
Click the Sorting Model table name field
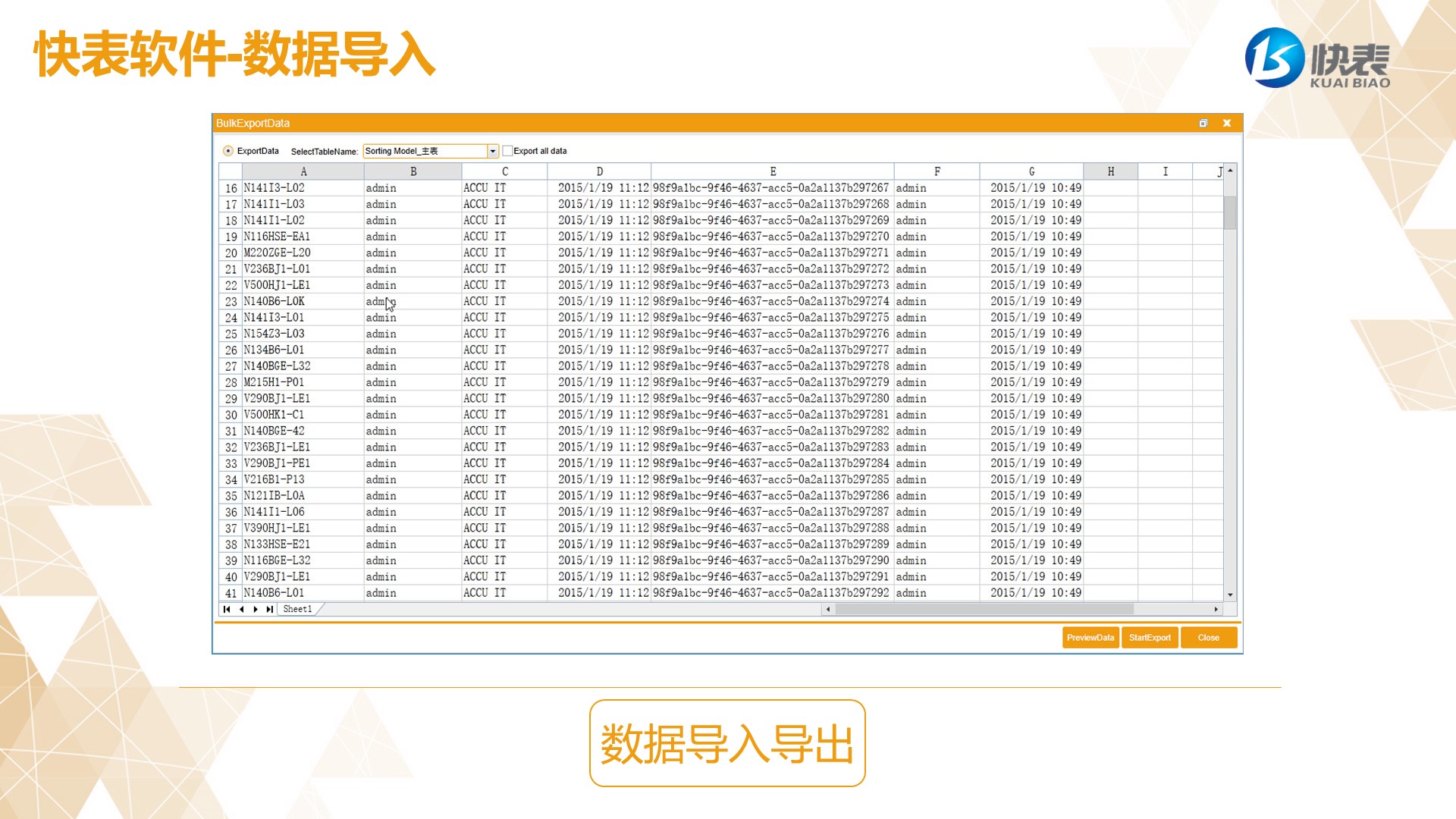click(425, 151)
